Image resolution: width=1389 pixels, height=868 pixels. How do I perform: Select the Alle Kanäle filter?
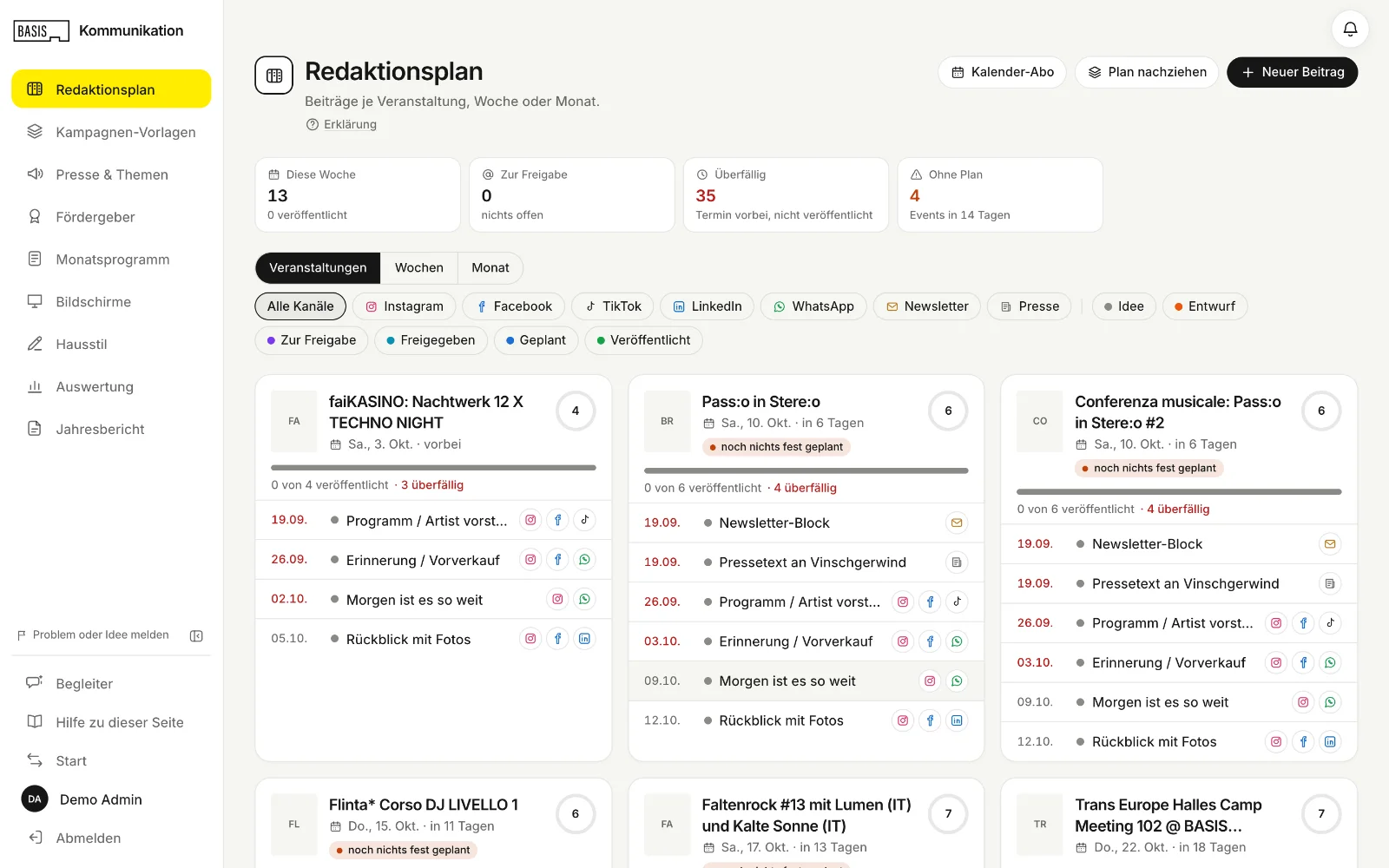300,306
